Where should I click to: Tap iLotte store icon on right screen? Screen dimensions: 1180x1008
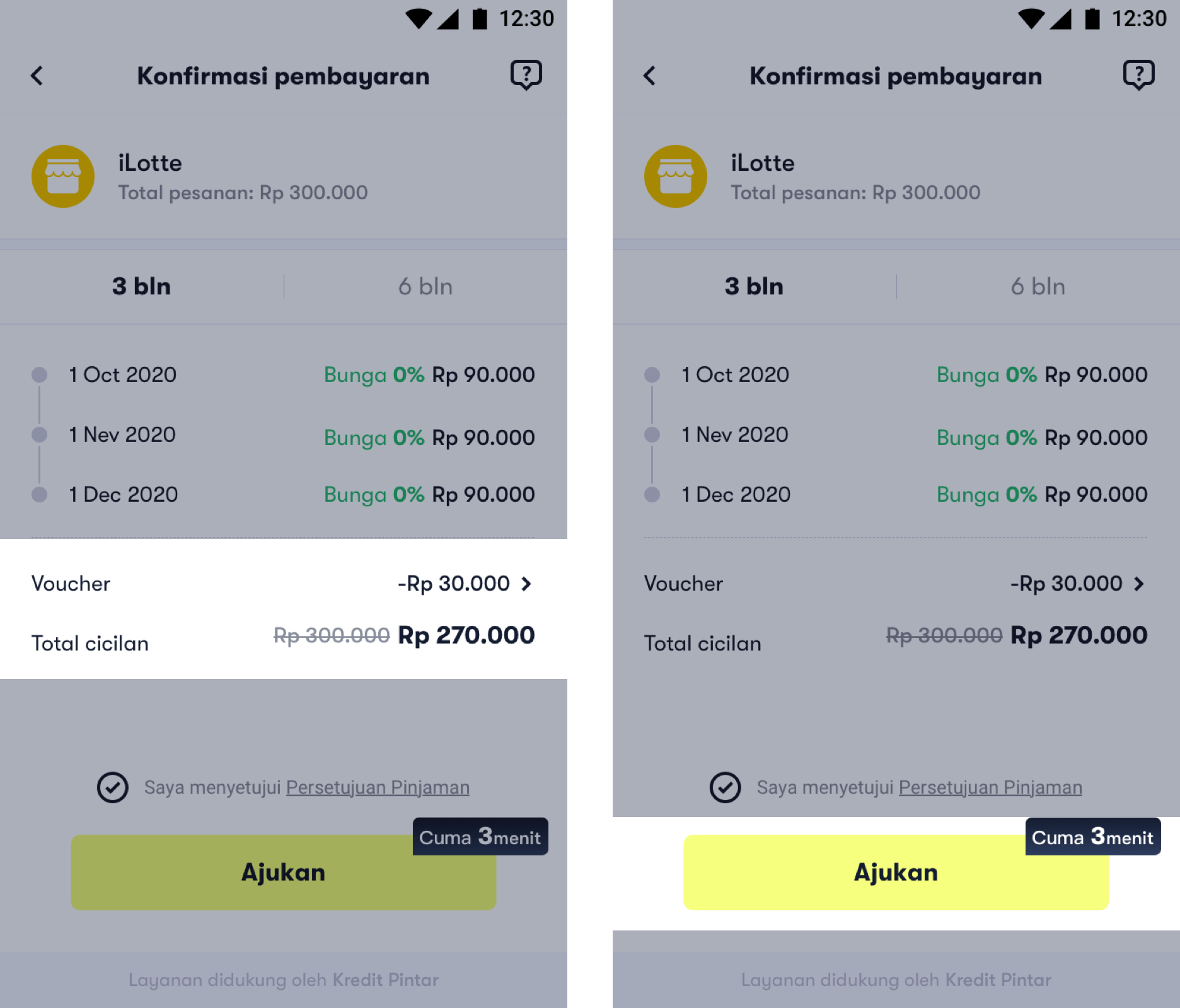[676, 177]
